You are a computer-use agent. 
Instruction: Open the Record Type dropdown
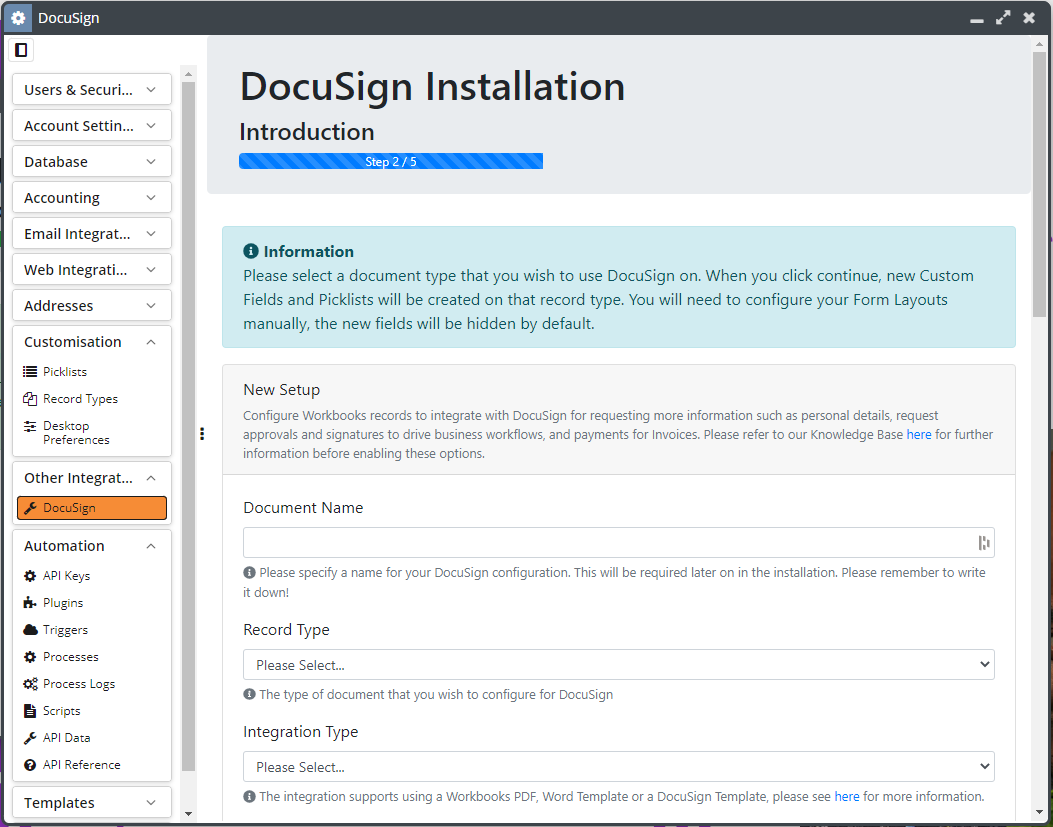[619, 664]
